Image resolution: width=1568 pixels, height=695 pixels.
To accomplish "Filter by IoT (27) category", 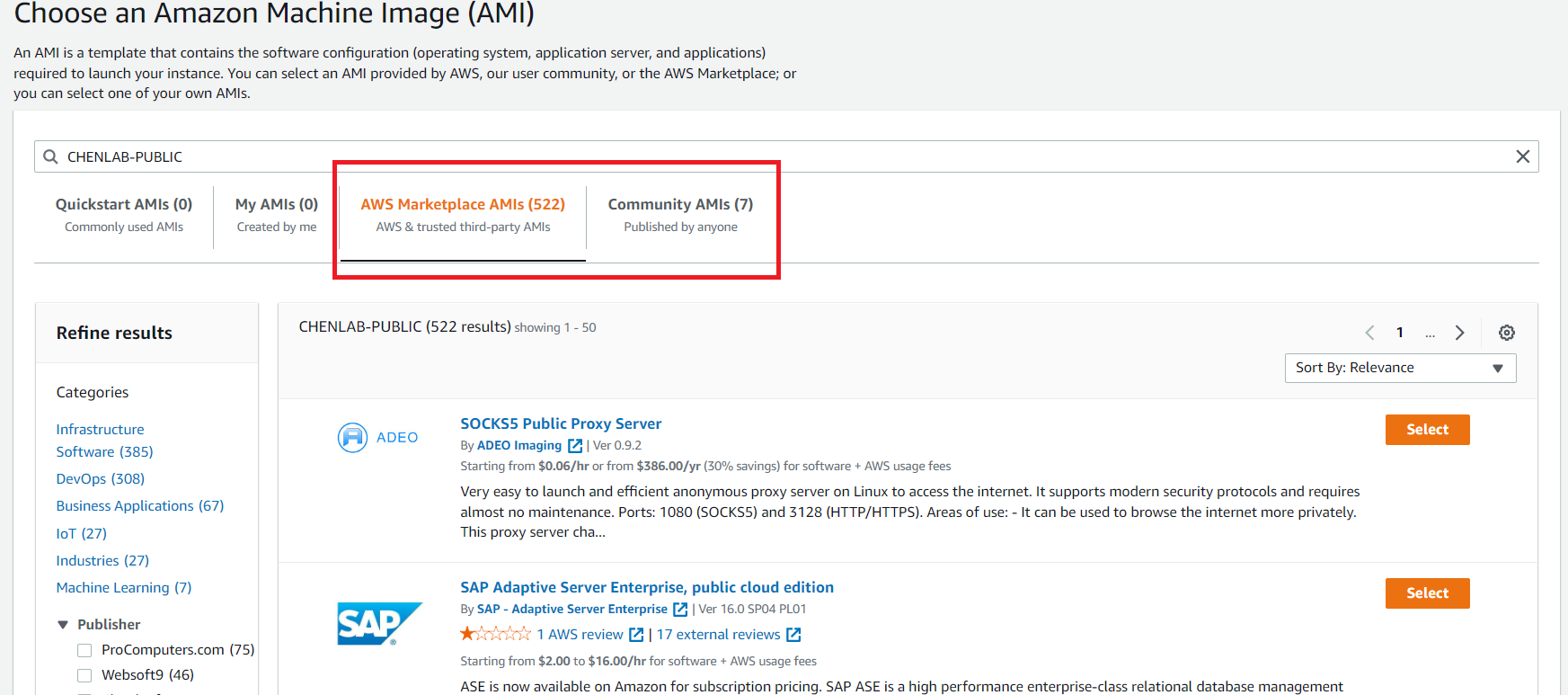I will [x=81, y=533].
